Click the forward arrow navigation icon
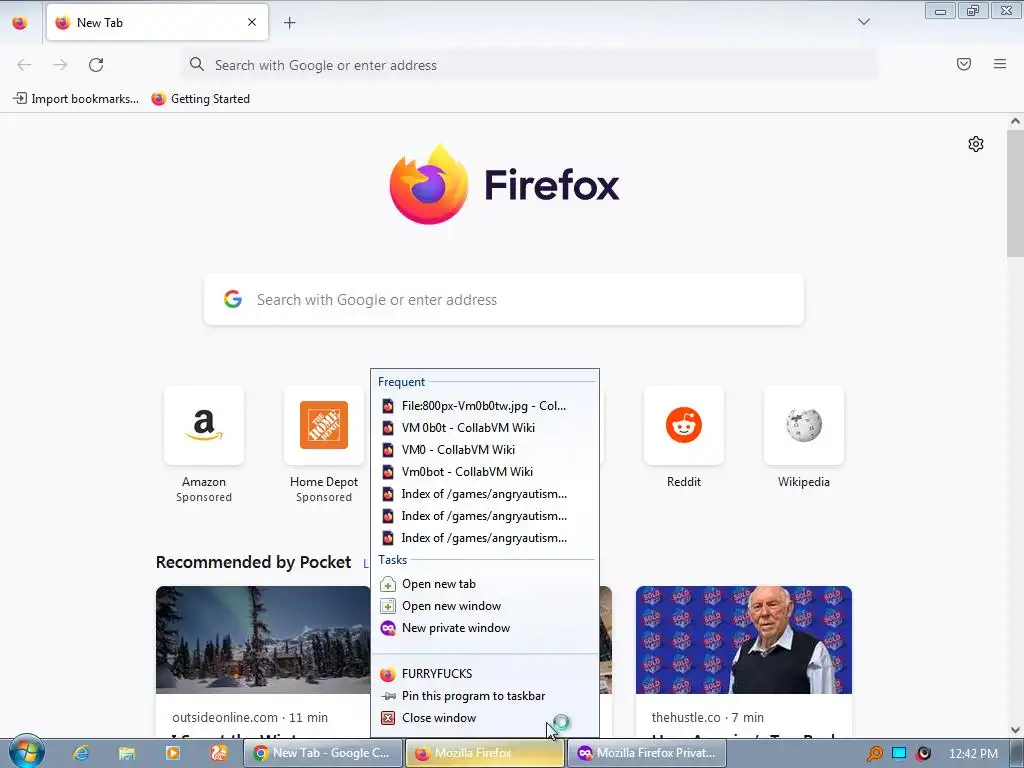The width and height of the screenshot is (1024, 768). pyautogui.click(x=60, y=65)
